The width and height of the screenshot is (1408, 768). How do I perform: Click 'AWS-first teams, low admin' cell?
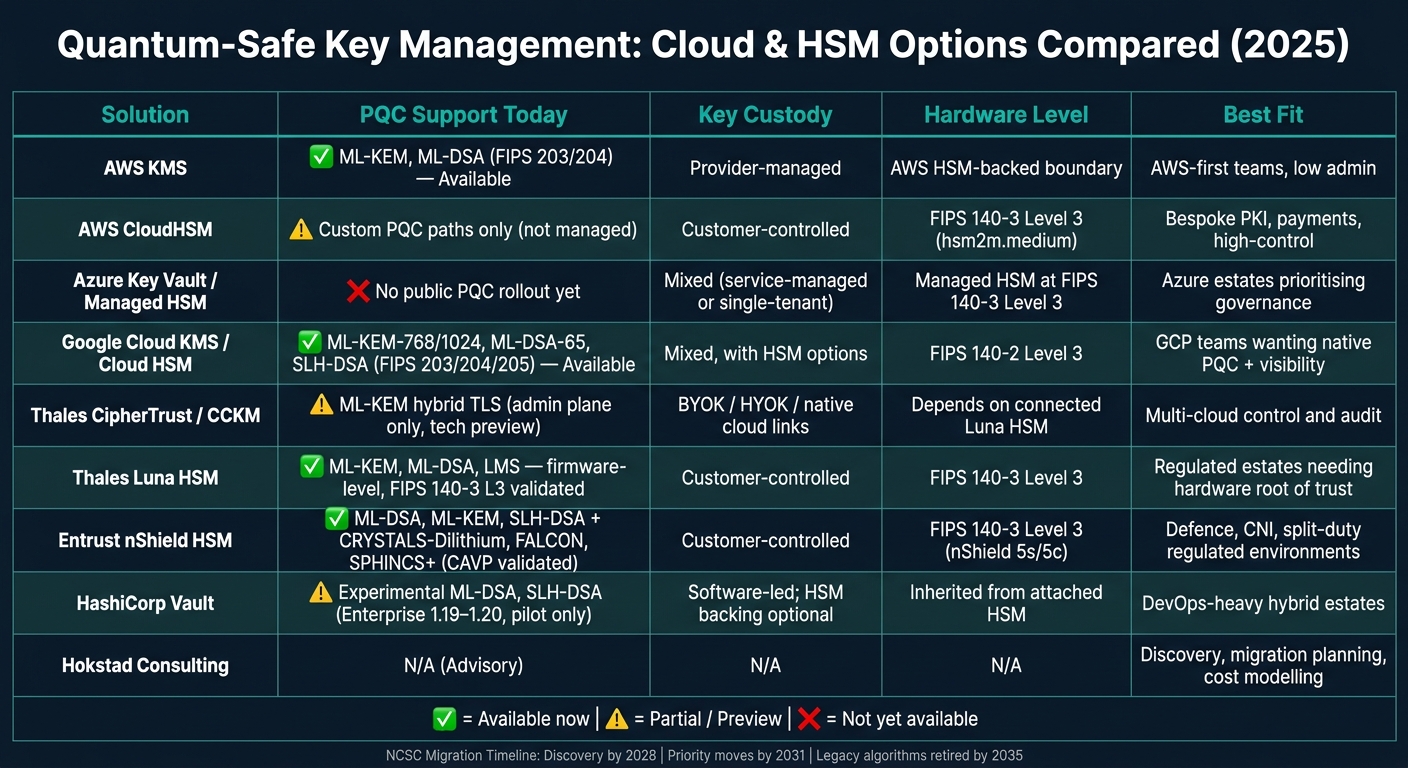tap(1263, 168)
